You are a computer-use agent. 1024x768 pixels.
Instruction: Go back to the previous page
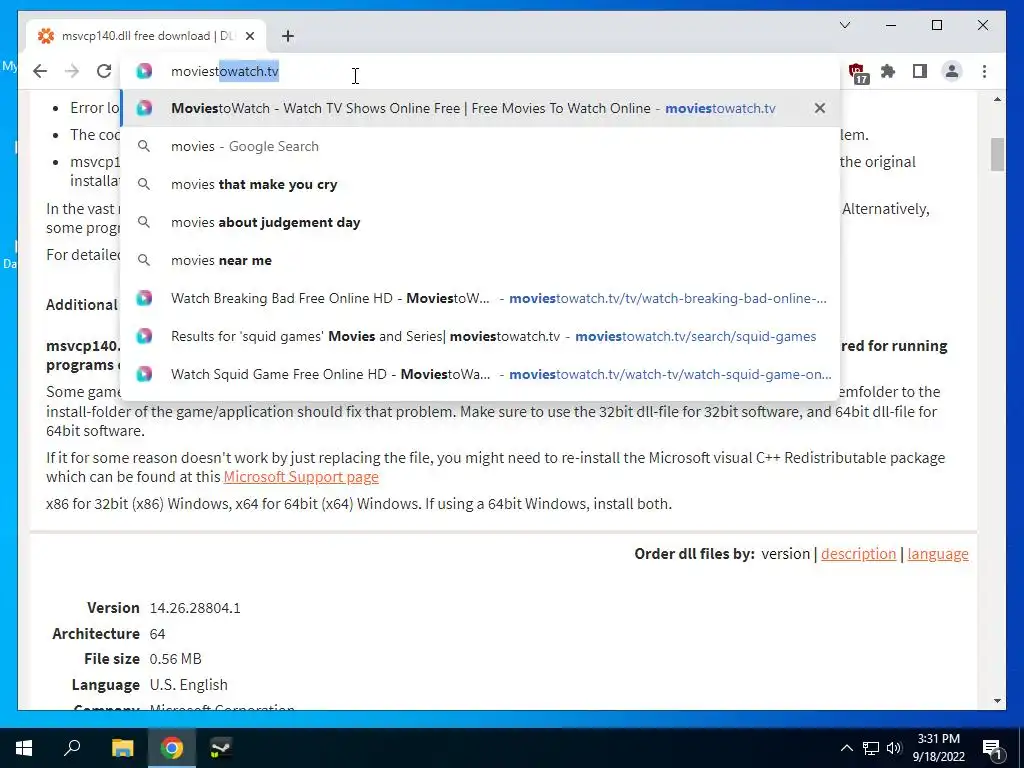tap(40, 71)
